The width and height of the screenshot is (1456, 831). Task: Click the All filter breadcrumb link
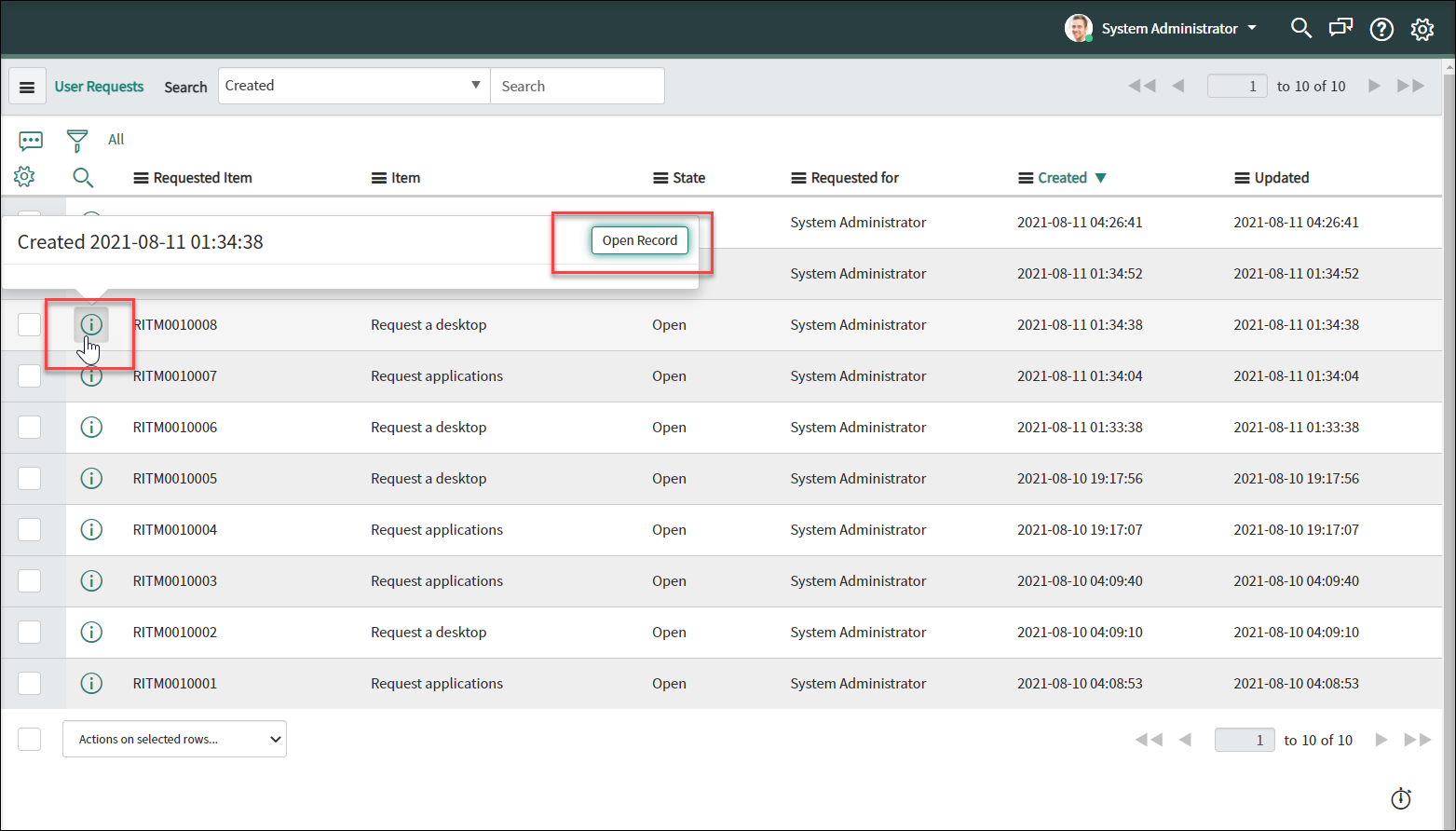116,140
